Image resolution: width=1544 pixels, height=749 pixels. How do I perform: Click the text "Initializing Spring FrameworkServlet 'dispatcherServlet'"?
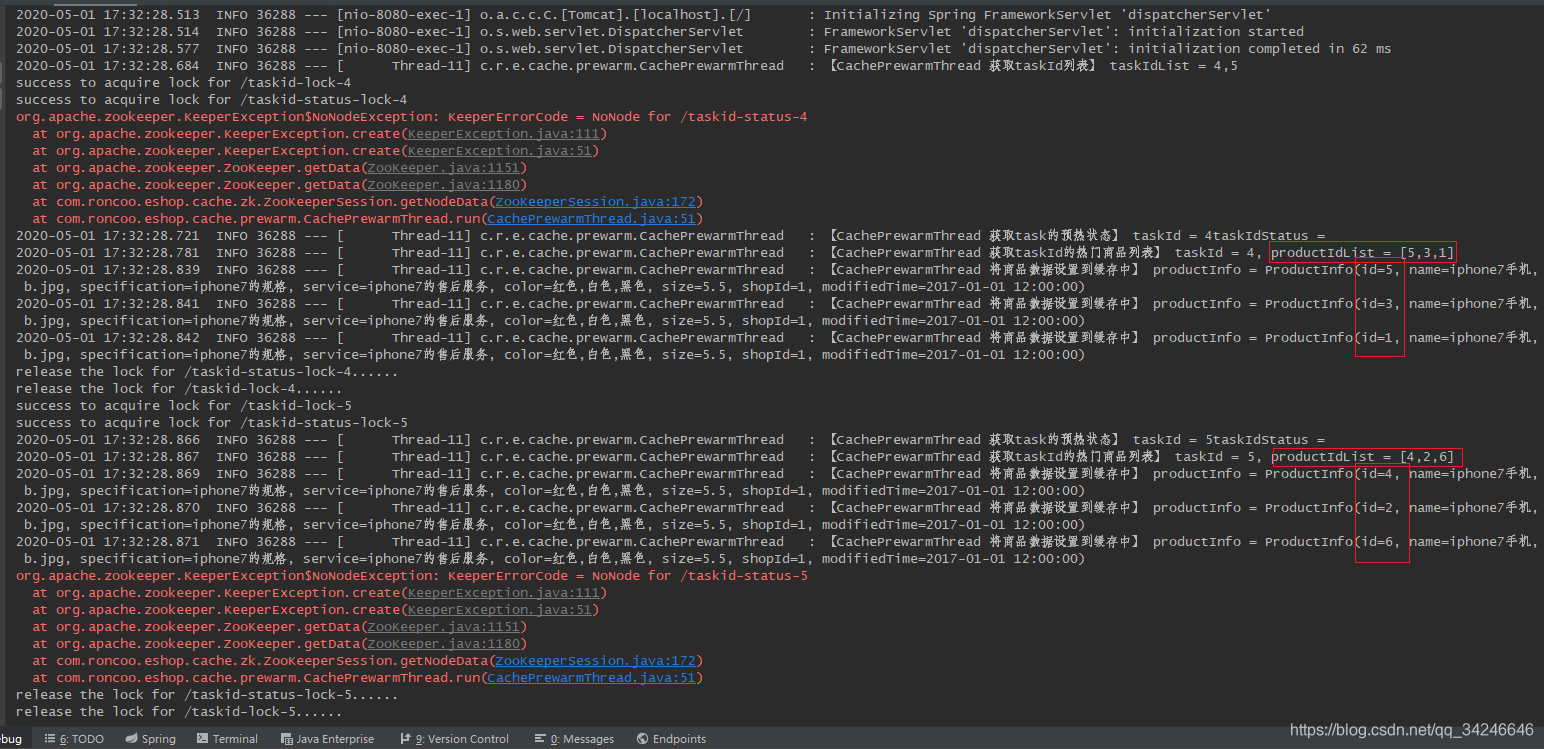point(1048,15)
